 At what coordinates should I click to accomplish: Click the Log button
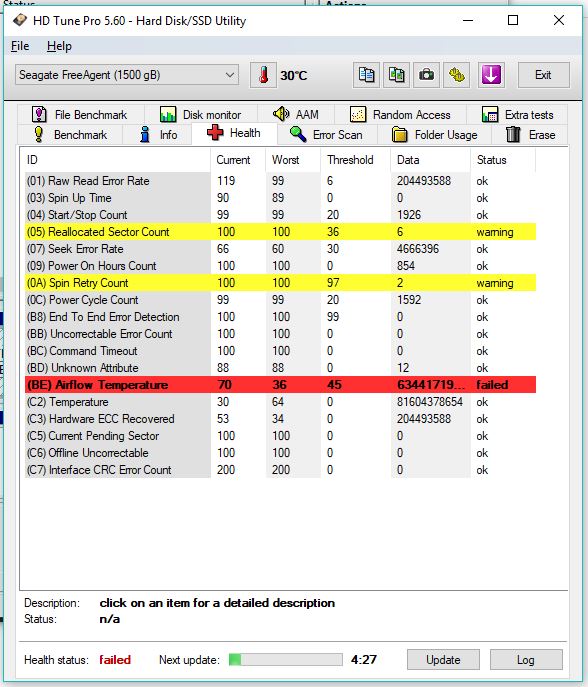pyautogui.click(x=526, y=659)
